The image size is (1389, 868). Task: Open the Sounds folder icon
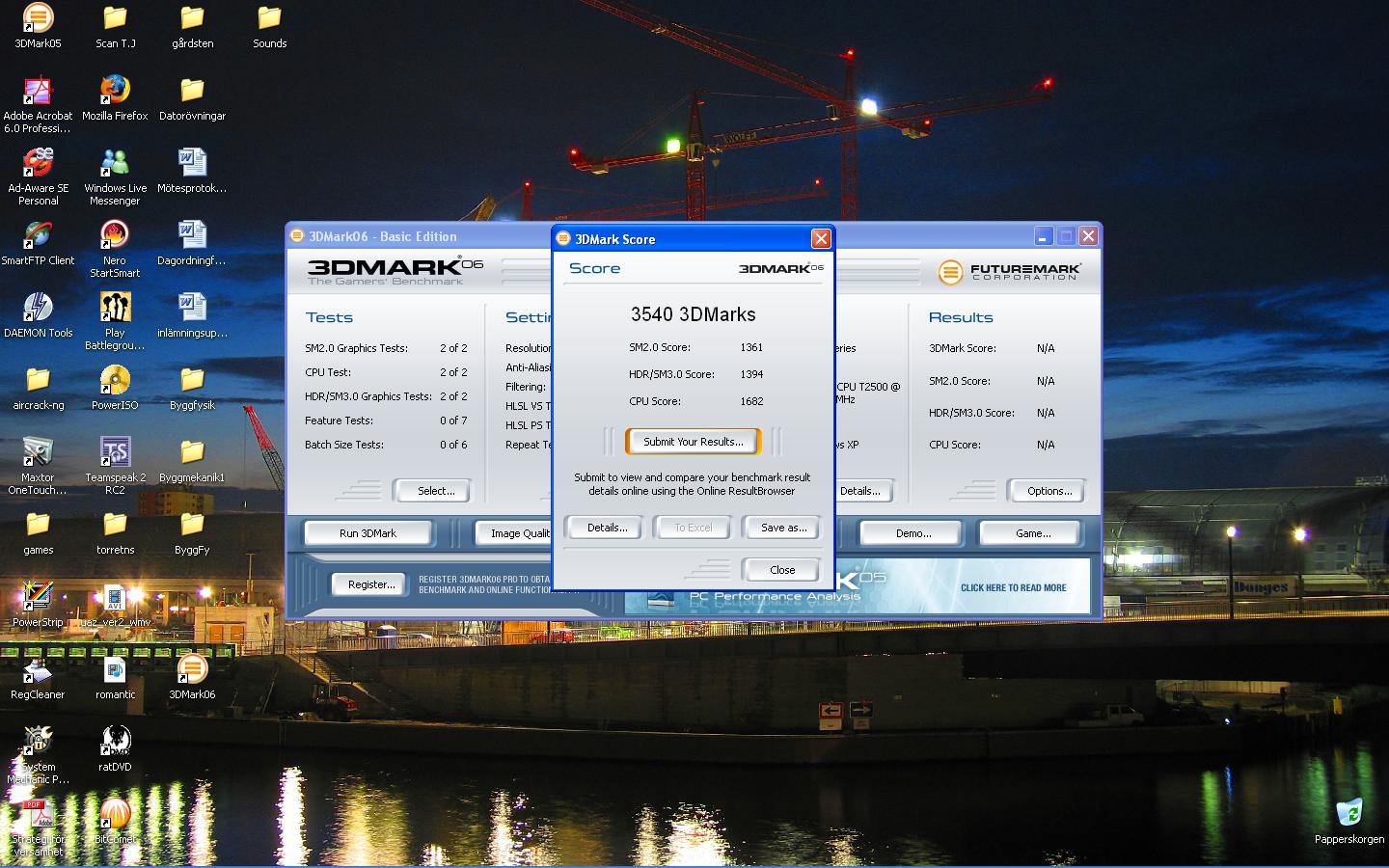(269, 26)
